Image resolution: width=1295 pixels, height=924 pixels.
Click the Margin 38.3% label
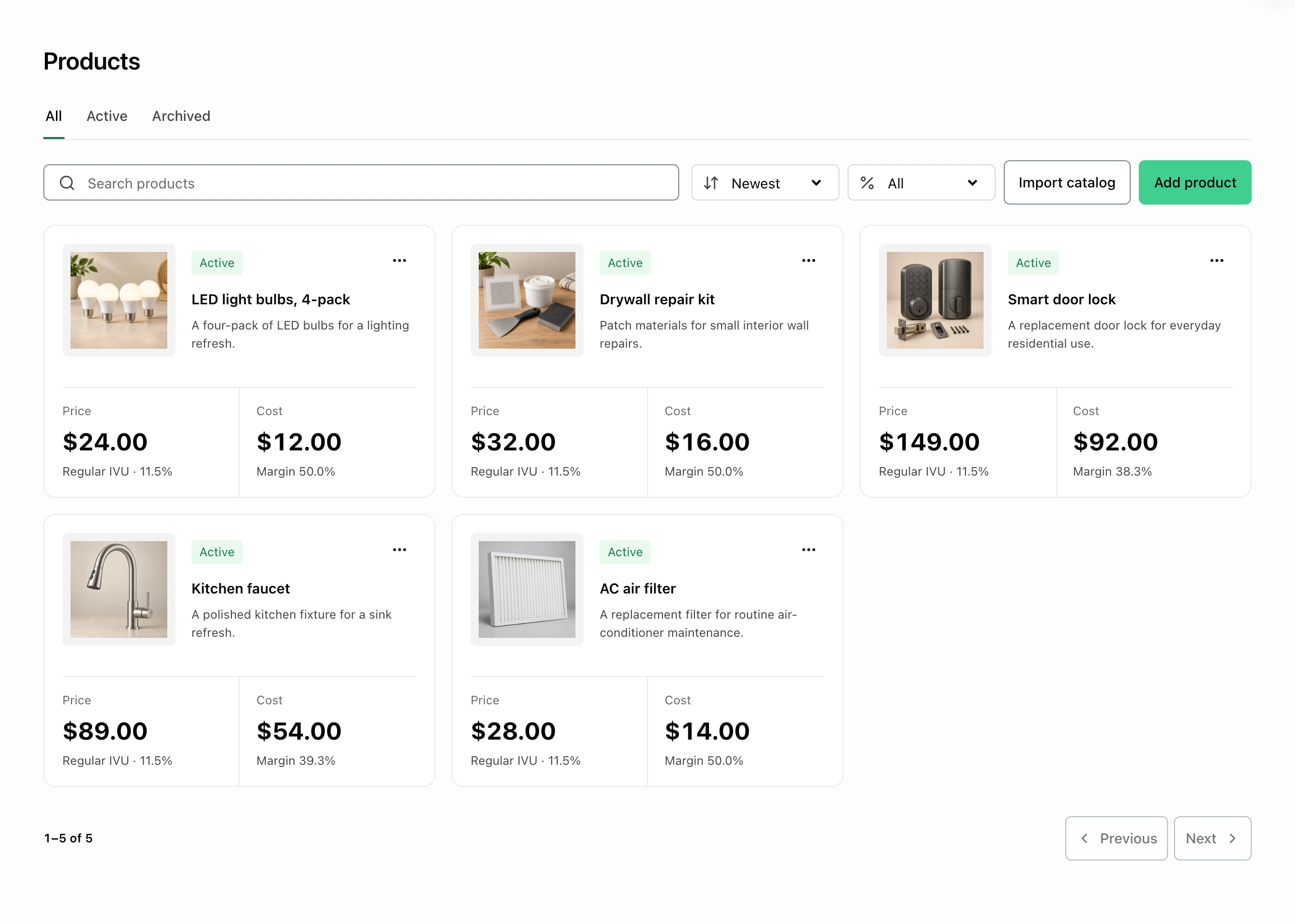point(1112,472)
